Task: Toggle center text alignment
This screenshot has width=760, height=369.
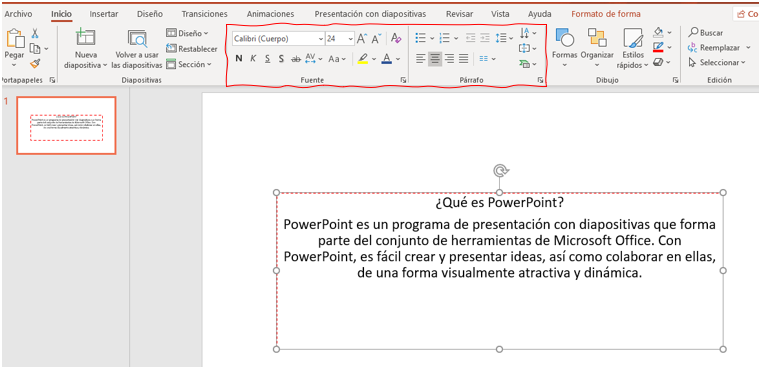Action: (x=435, y=59)
